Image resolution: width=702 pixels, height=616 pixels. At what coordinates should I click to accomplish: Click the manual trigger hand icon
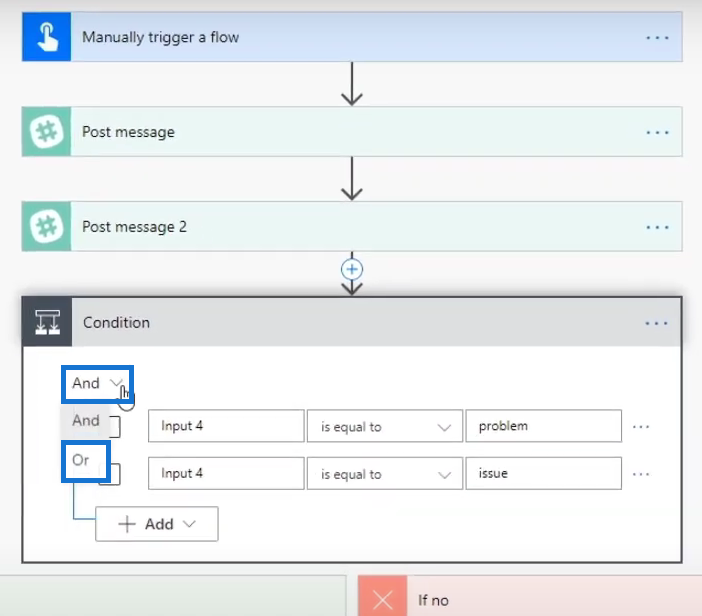point(47,37)
